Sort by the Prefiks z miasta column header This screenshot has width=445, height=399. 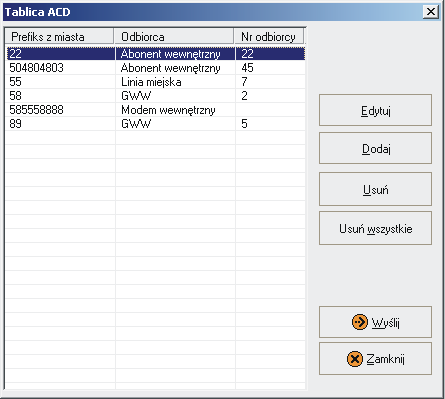point(59,36)
